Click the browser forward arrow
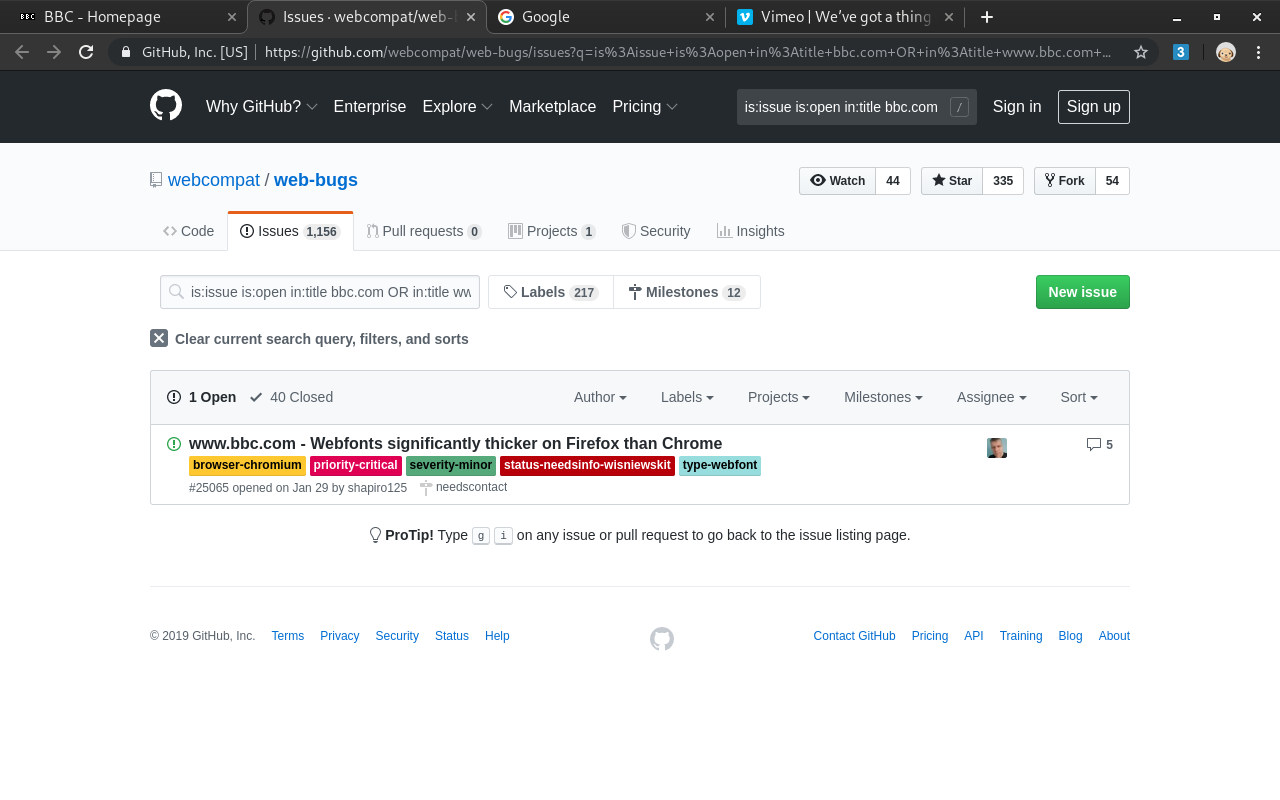The width and height of the screenshot is (1280, 800). pyautogui.click(x=54, y=52)
